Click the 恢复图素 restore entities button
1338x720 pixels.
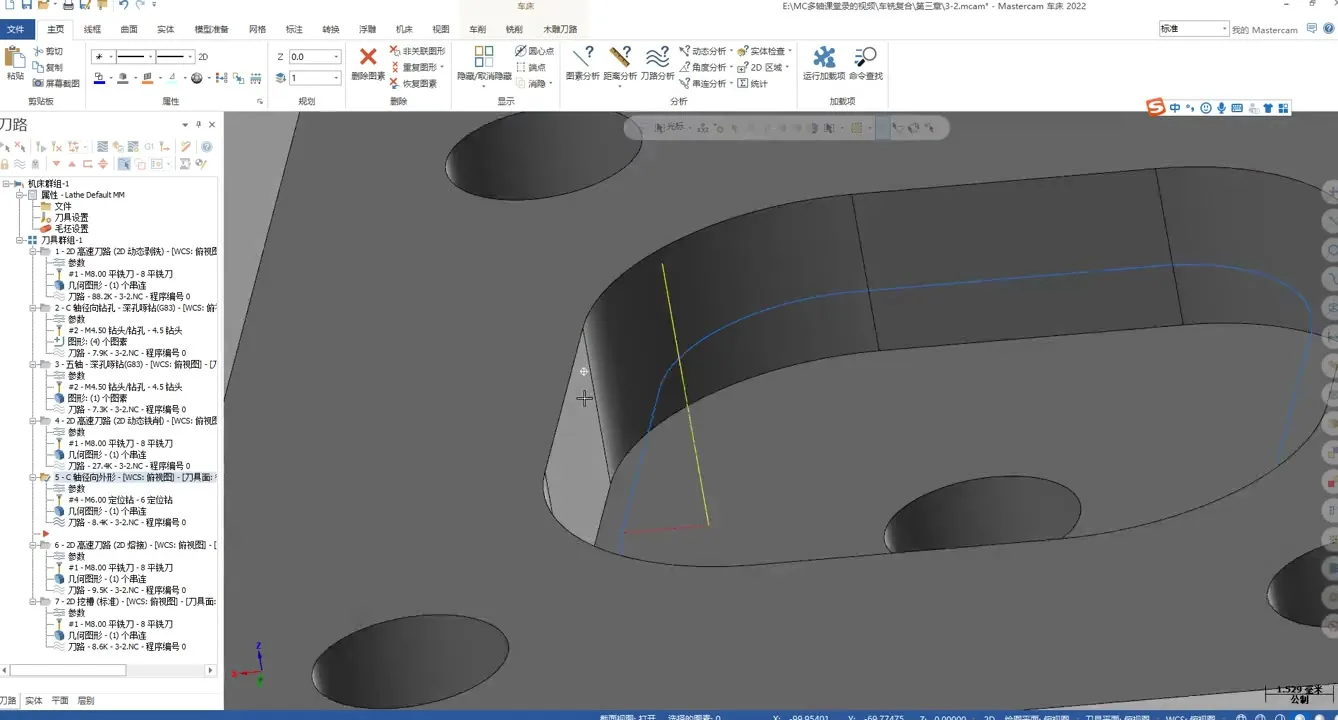[414, 84]
